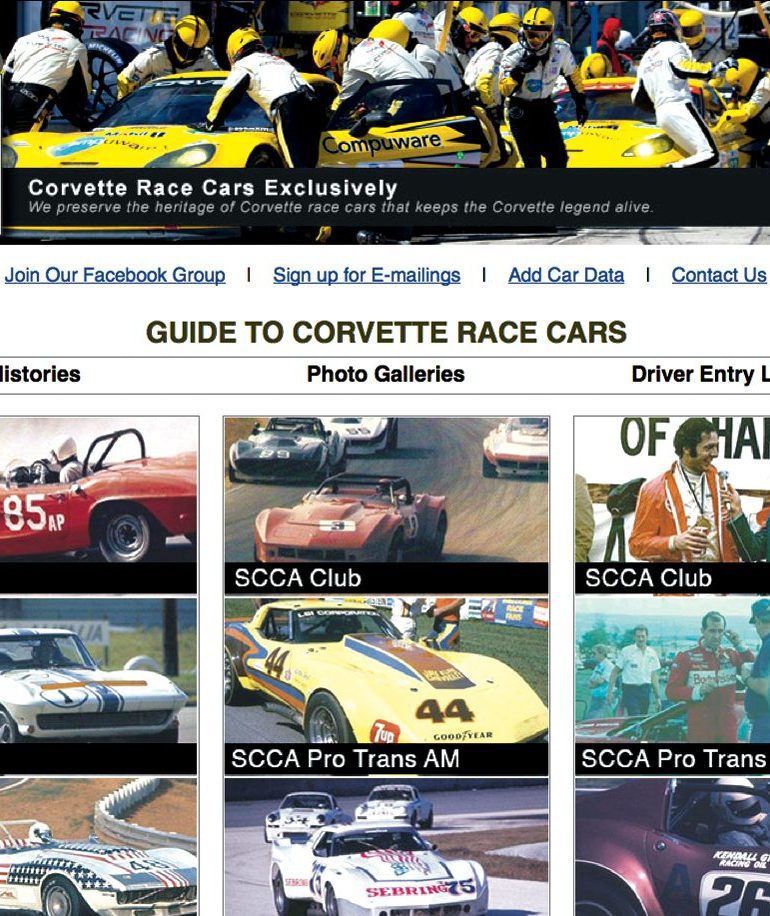Click SCCA Club label in Driver Entry column
This screenshot has height=916, width=770.
pyautogui.click(x=648, y=578)
